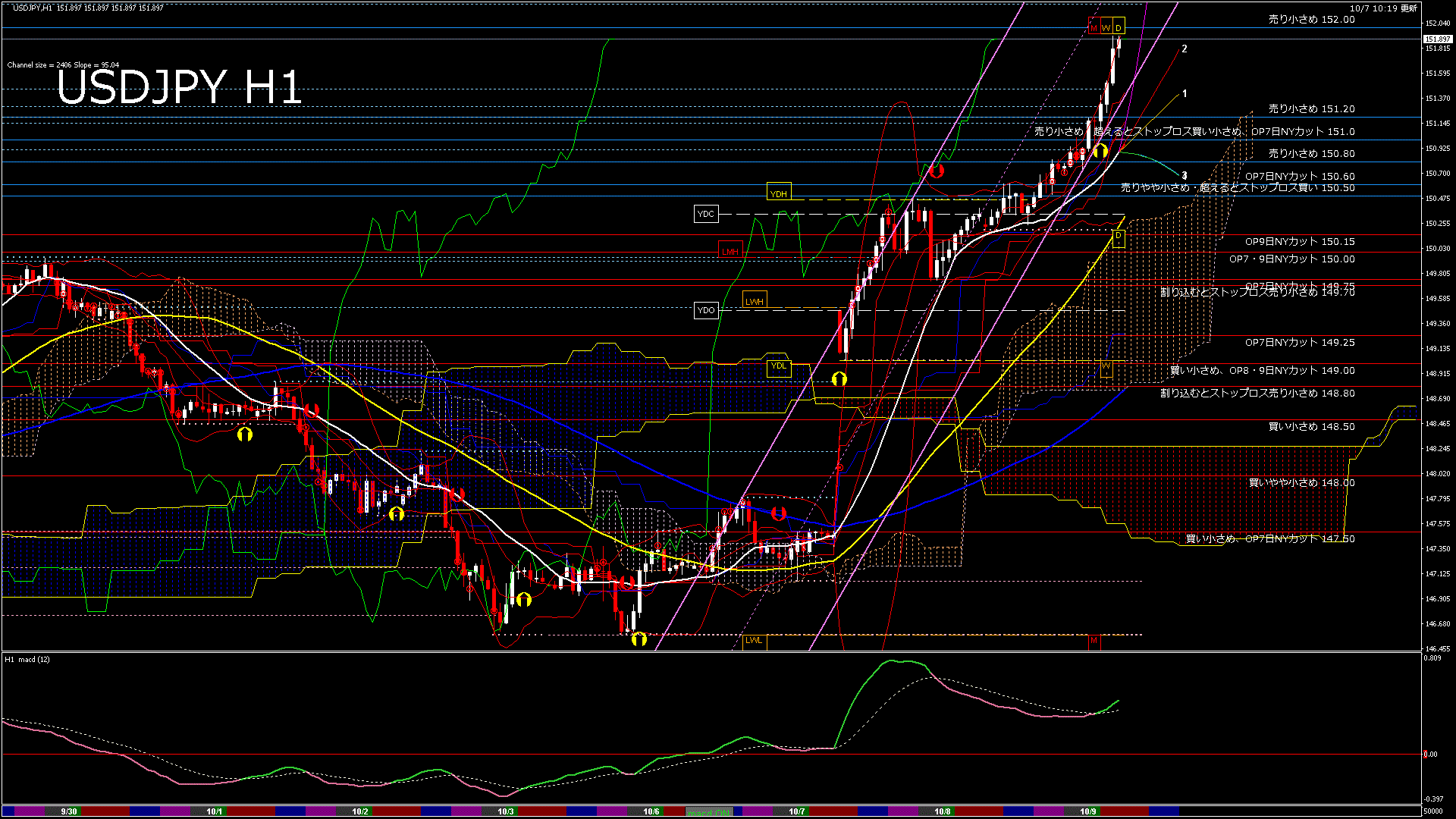
Task: Click the 10/6 date marker on timeline
Action: click(x=651, y=811)
